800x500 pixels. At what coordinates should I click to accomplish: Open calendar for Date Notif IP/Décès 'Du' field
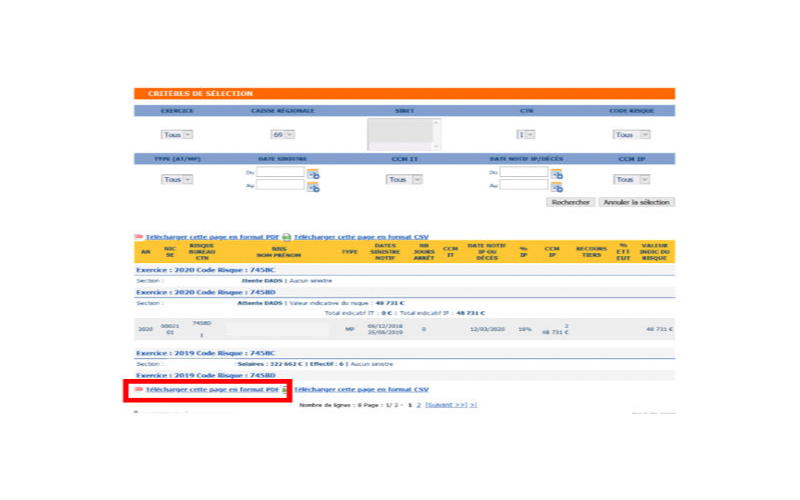(x=557, y=174)
